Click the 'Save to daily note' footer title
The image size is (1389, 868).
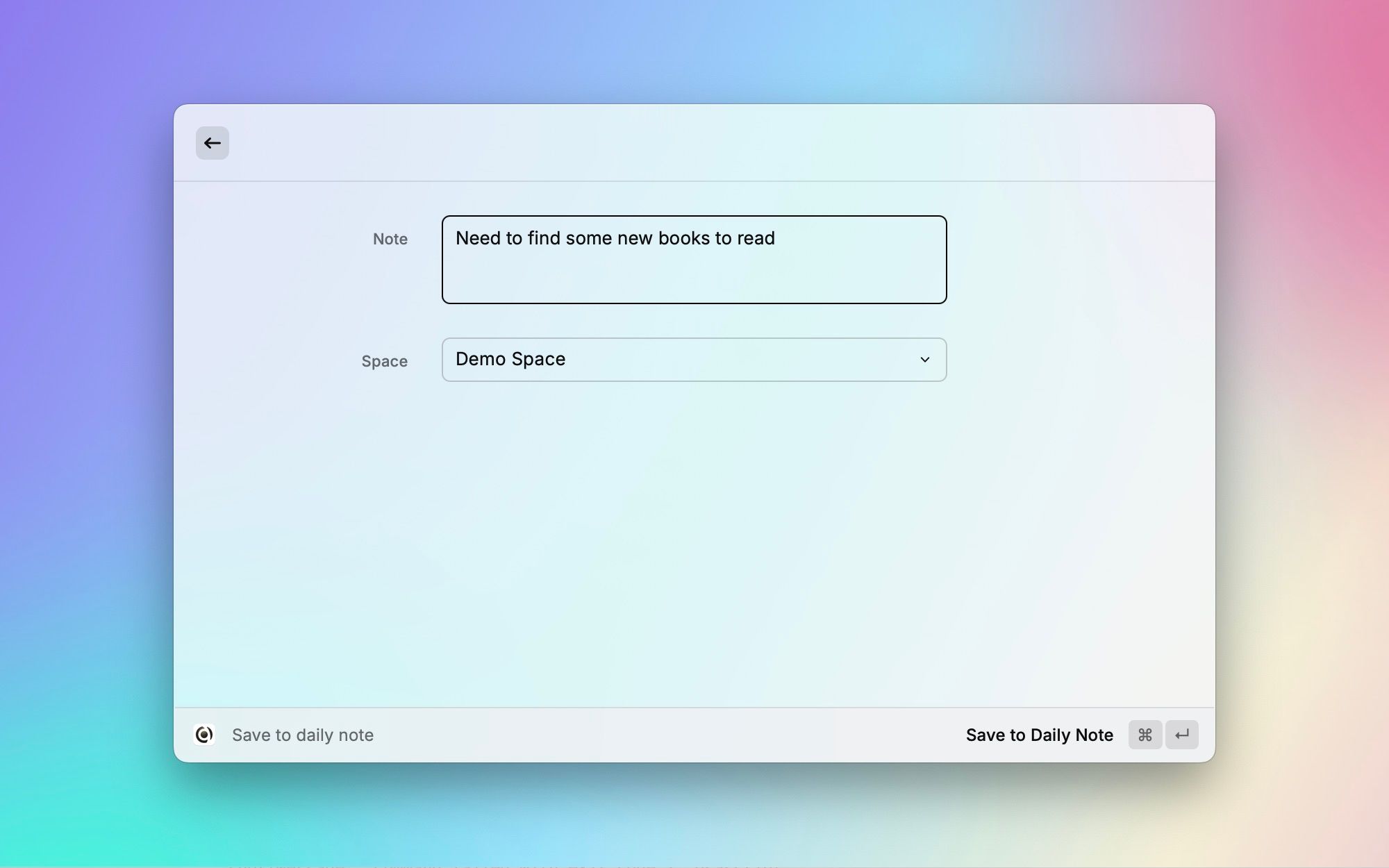[x=303, y=735]
